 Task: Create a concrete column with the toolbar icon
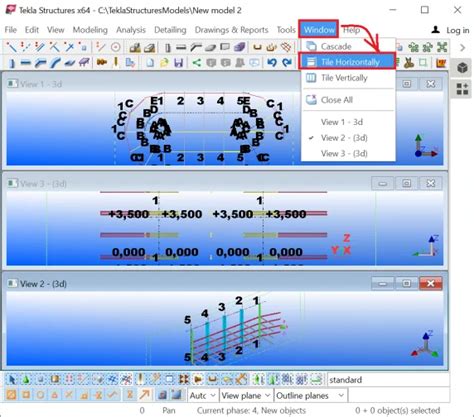(x=168, y=47)
